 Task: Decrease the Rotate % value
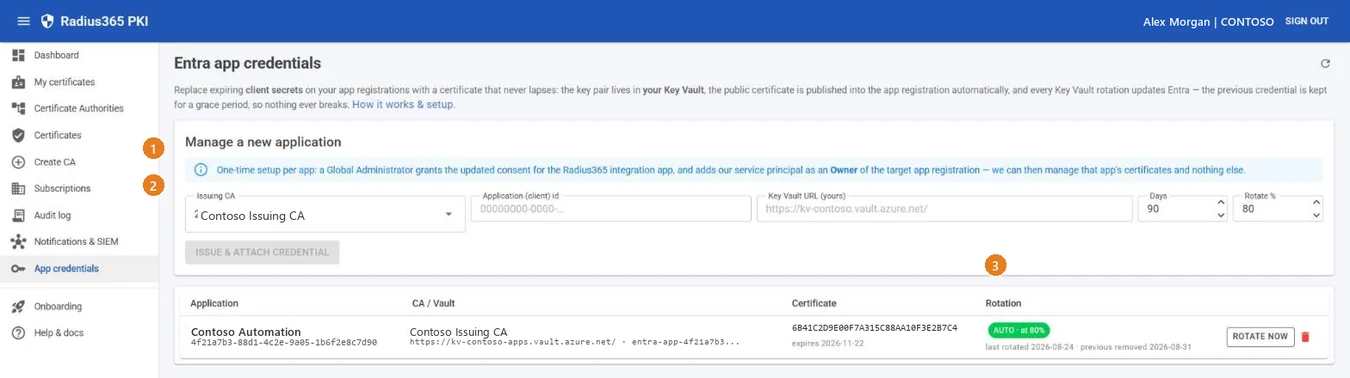point(1316,215)
